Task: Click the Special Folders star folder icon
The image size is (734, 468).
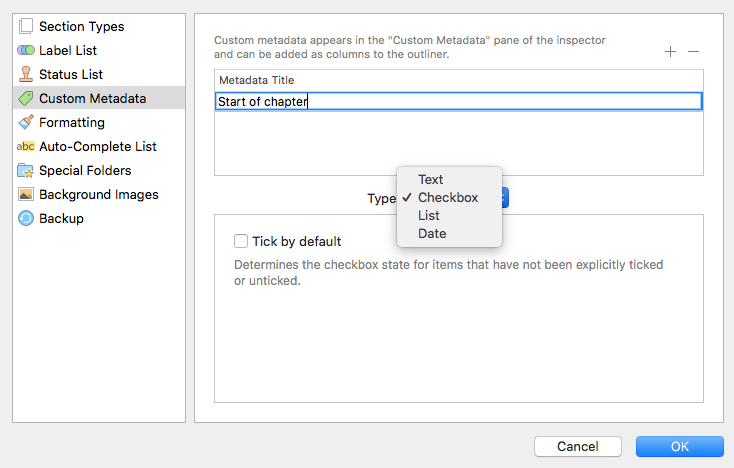Action: pyautogui.click(x=26, y=170)
